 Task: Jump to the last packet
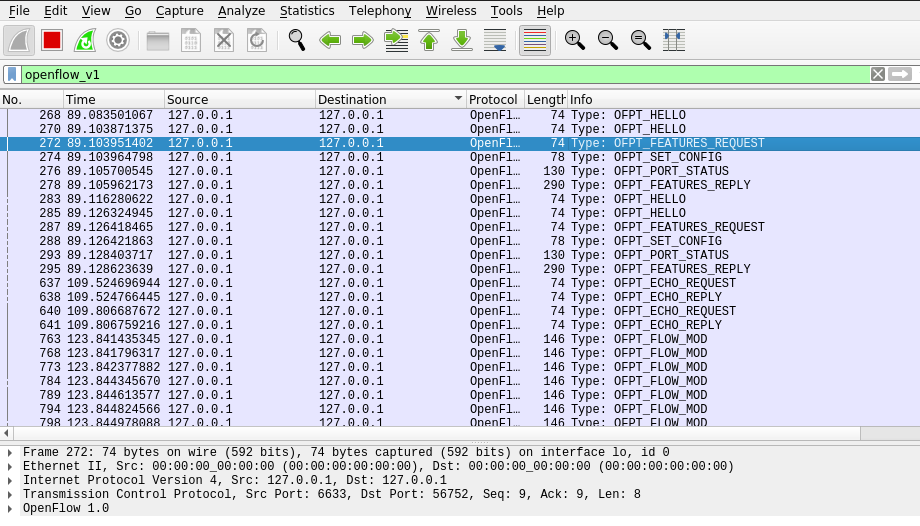click(462, 40)
